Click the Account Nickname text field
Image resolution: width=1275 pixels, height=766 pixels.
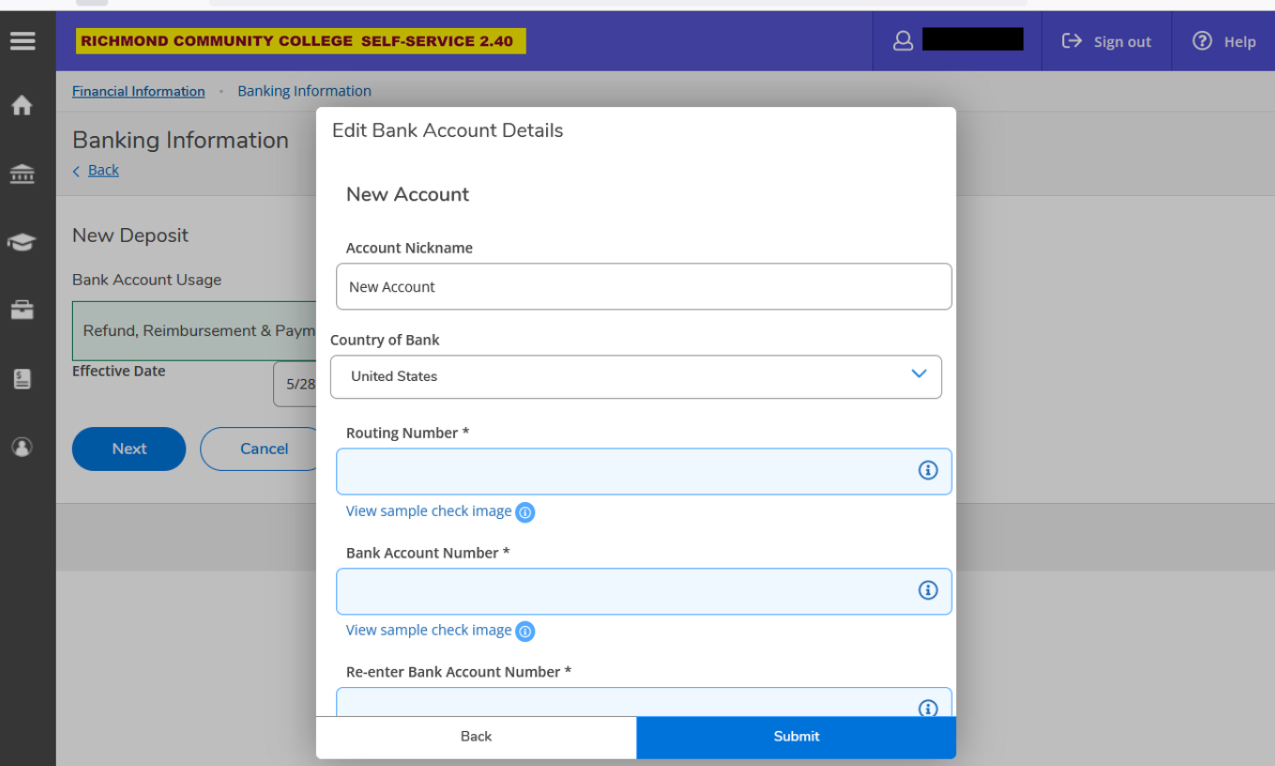[x=643, y=287]
